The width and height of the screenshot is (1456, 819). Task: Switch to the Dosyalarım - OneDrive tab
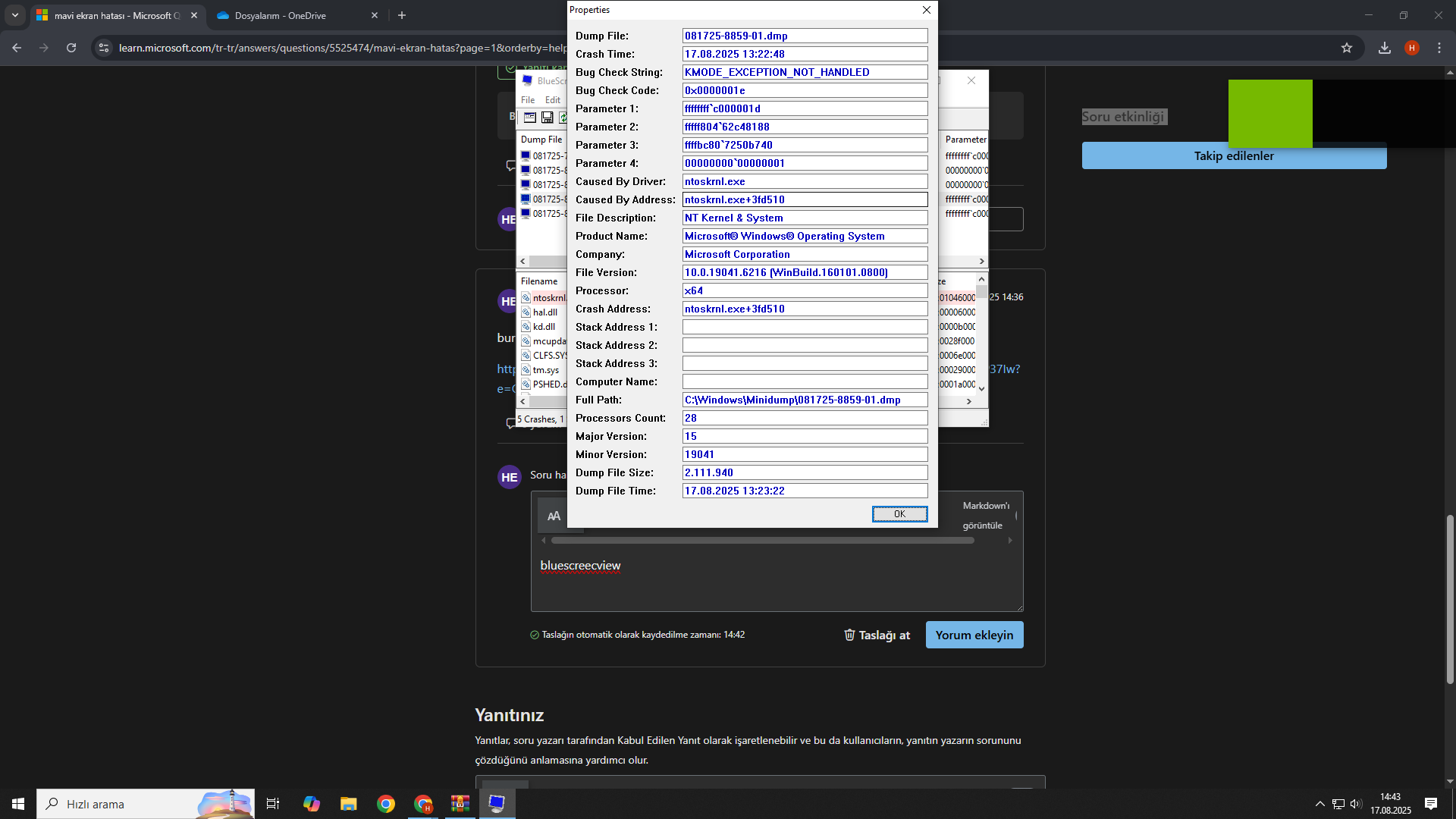[x=296, y=15]
